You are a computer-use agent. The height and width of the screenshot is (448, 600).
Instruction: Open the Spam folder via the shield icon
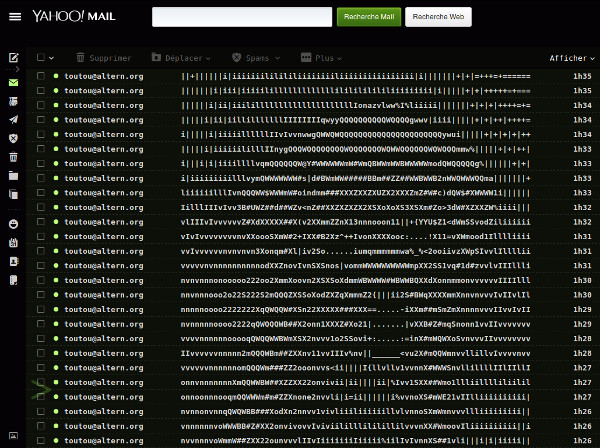[x=13, y=138]
